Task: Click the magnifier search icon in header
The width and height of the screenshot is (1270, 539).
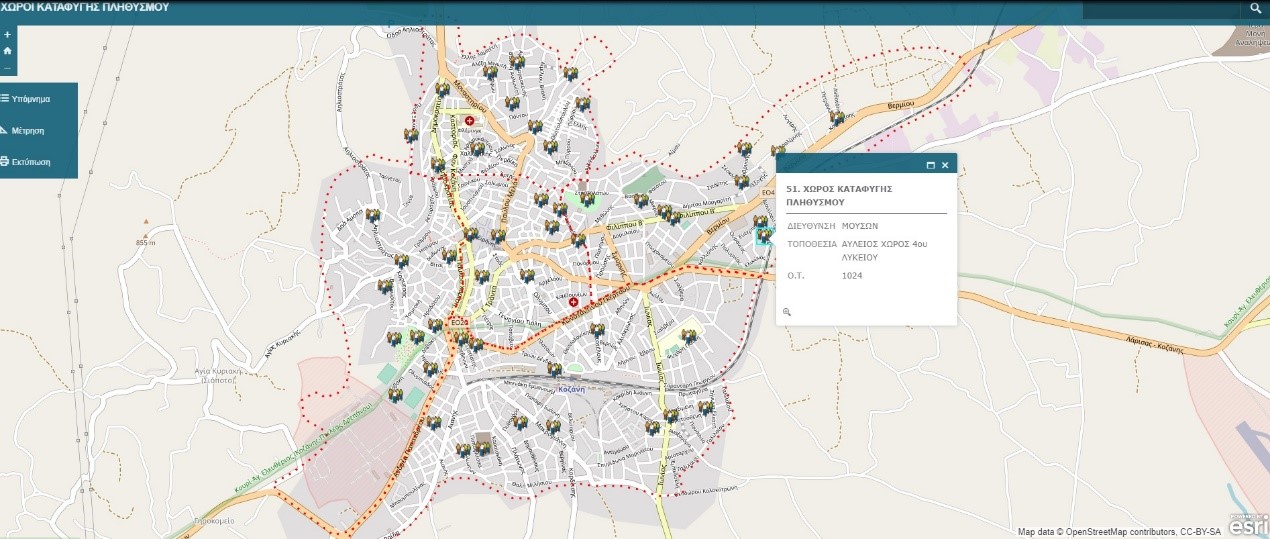Action: coord(1255,9)
